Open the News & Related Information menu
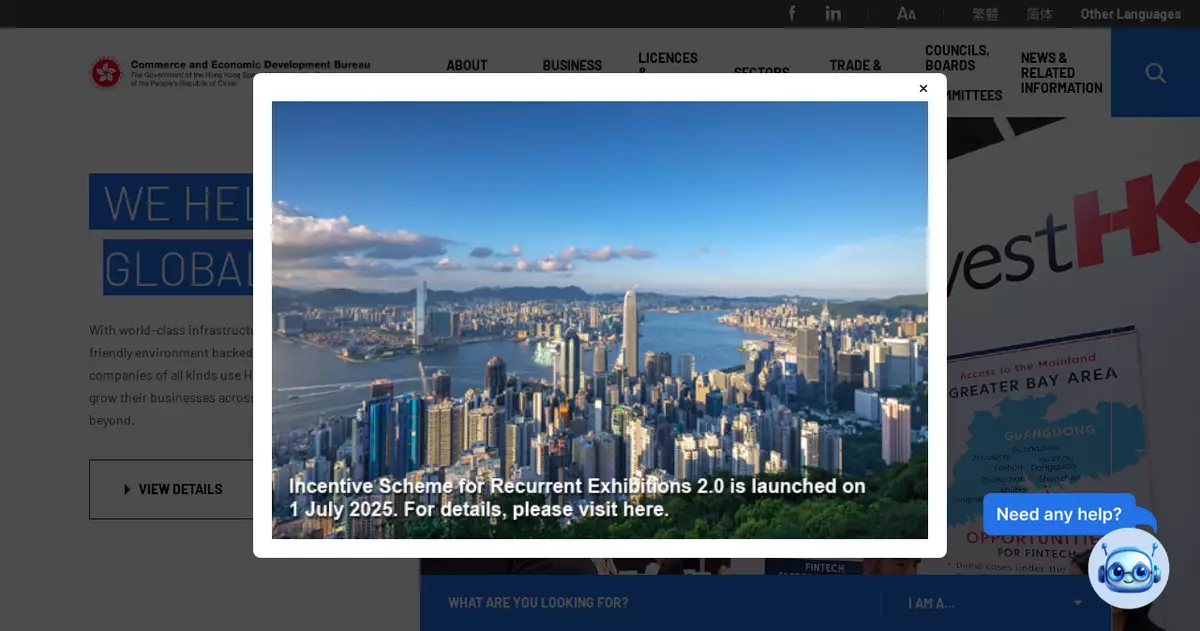The height and width of the screenshot is (631, 1200). coord(1061,73)
